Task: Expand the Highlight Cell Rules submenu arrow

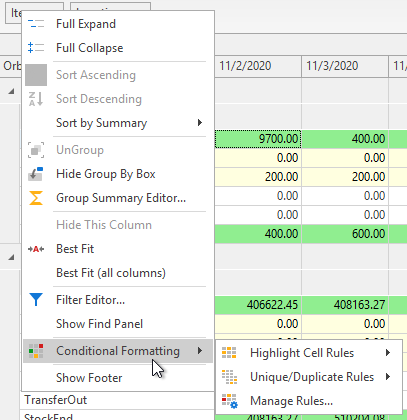Action: tap(388, 353)
